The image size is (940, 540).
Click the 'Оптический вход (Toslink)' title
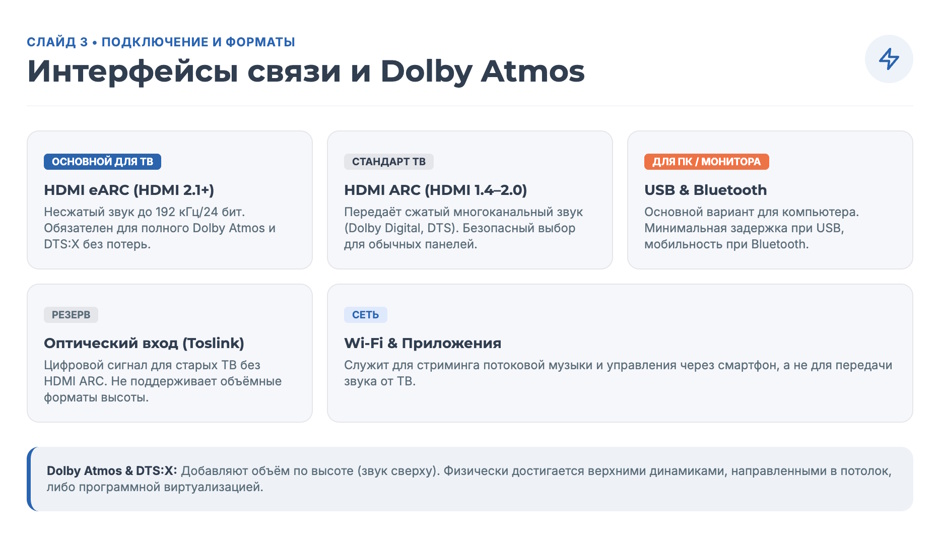[144, 343]
